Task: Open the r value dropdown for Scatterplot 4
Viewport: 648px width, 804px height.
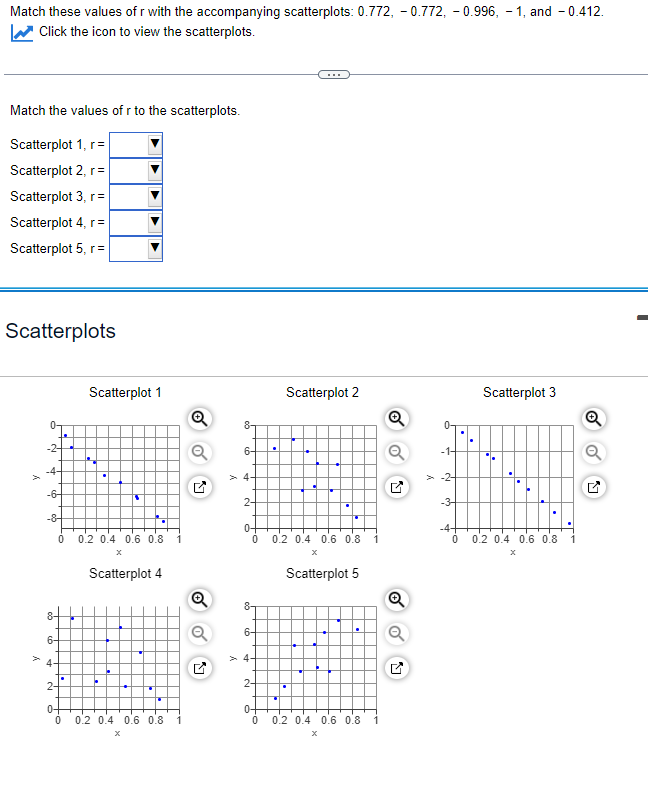Action: (153, 222)
